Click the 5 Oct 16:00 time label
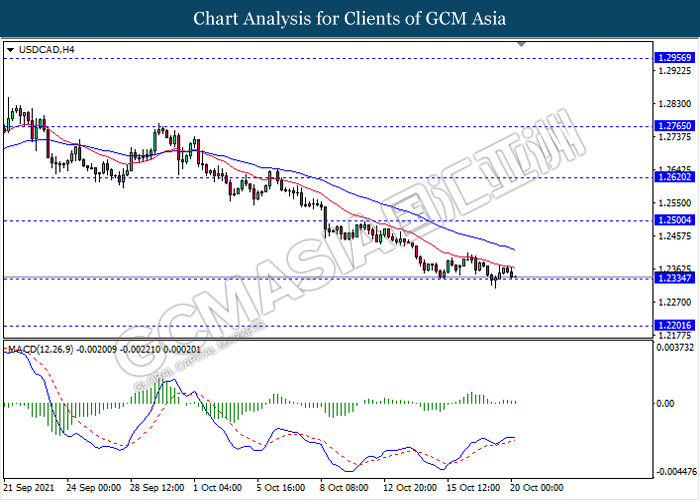This screenshot has width=700, height=500. (x=281, y=488)
